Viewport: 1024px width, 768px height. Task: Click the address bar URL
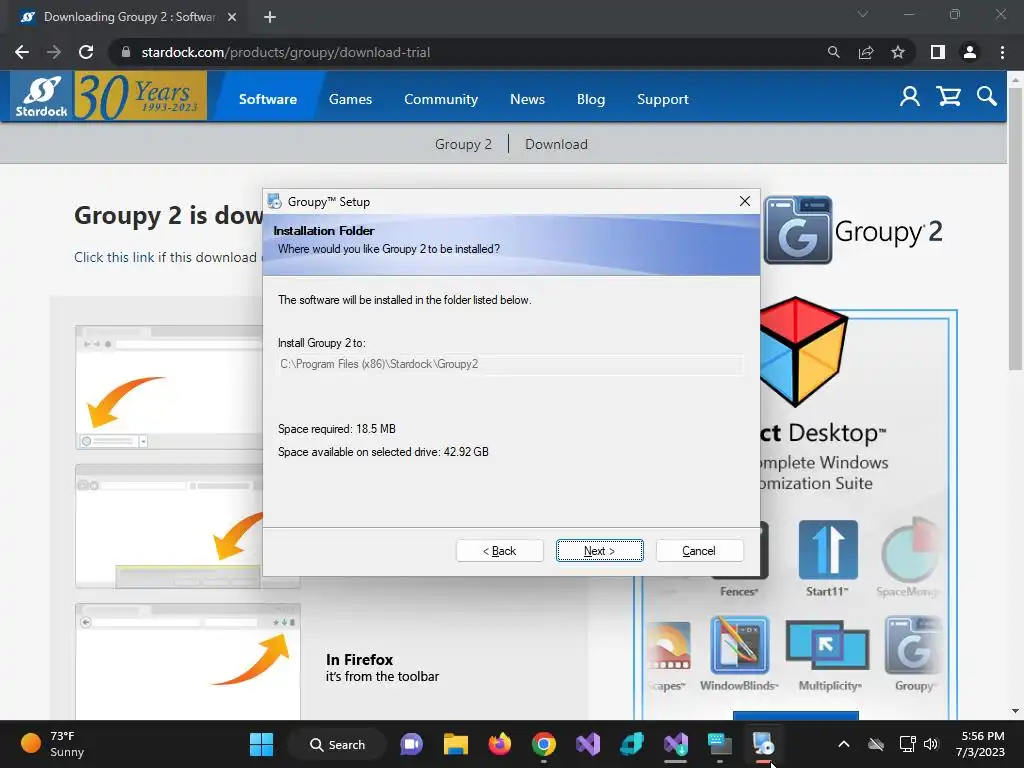tap(285, 52)
